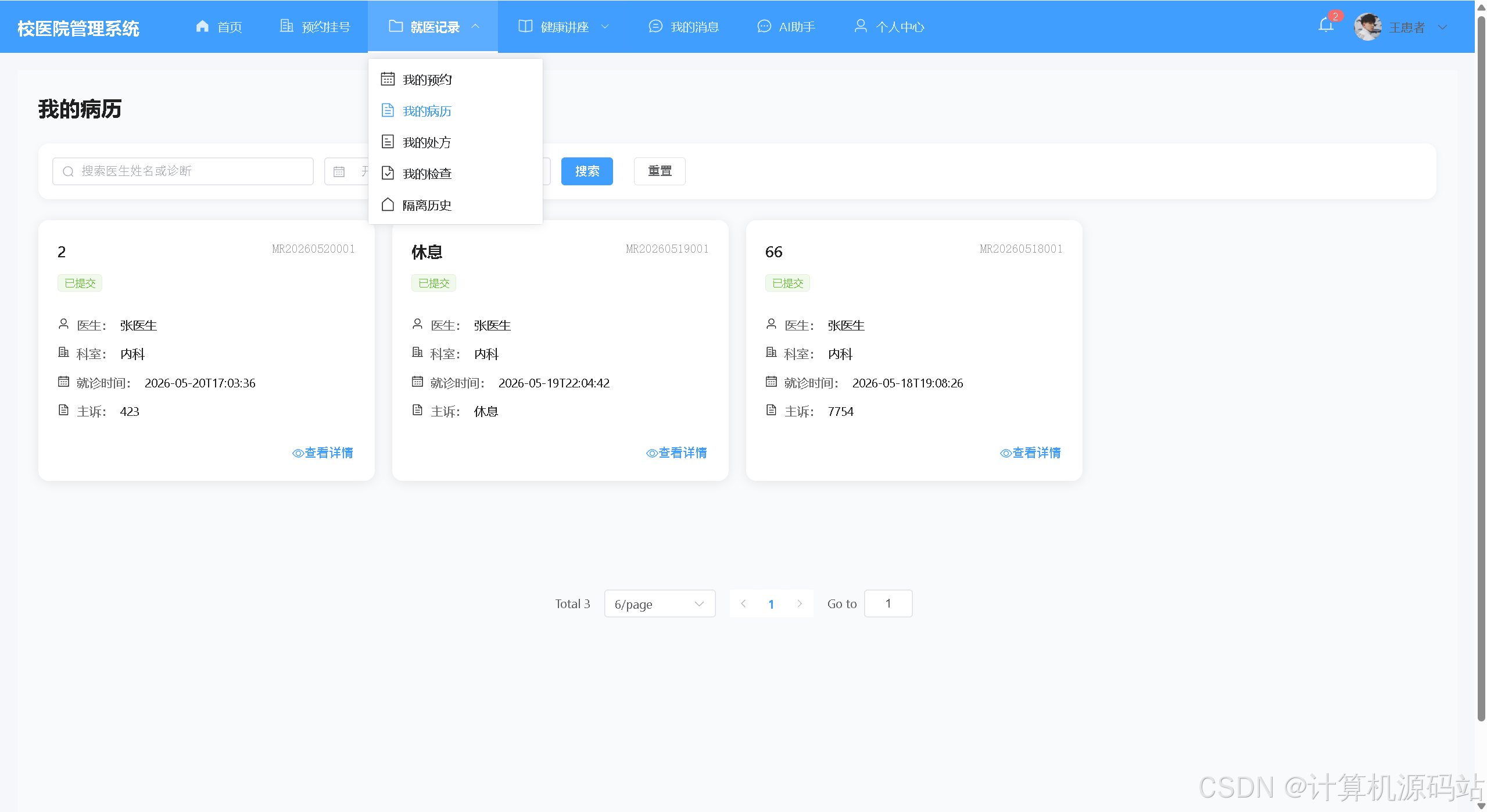
Task: Open the notification bell with badge 2
Action: pyautogui.click(x=1326, y=25)
